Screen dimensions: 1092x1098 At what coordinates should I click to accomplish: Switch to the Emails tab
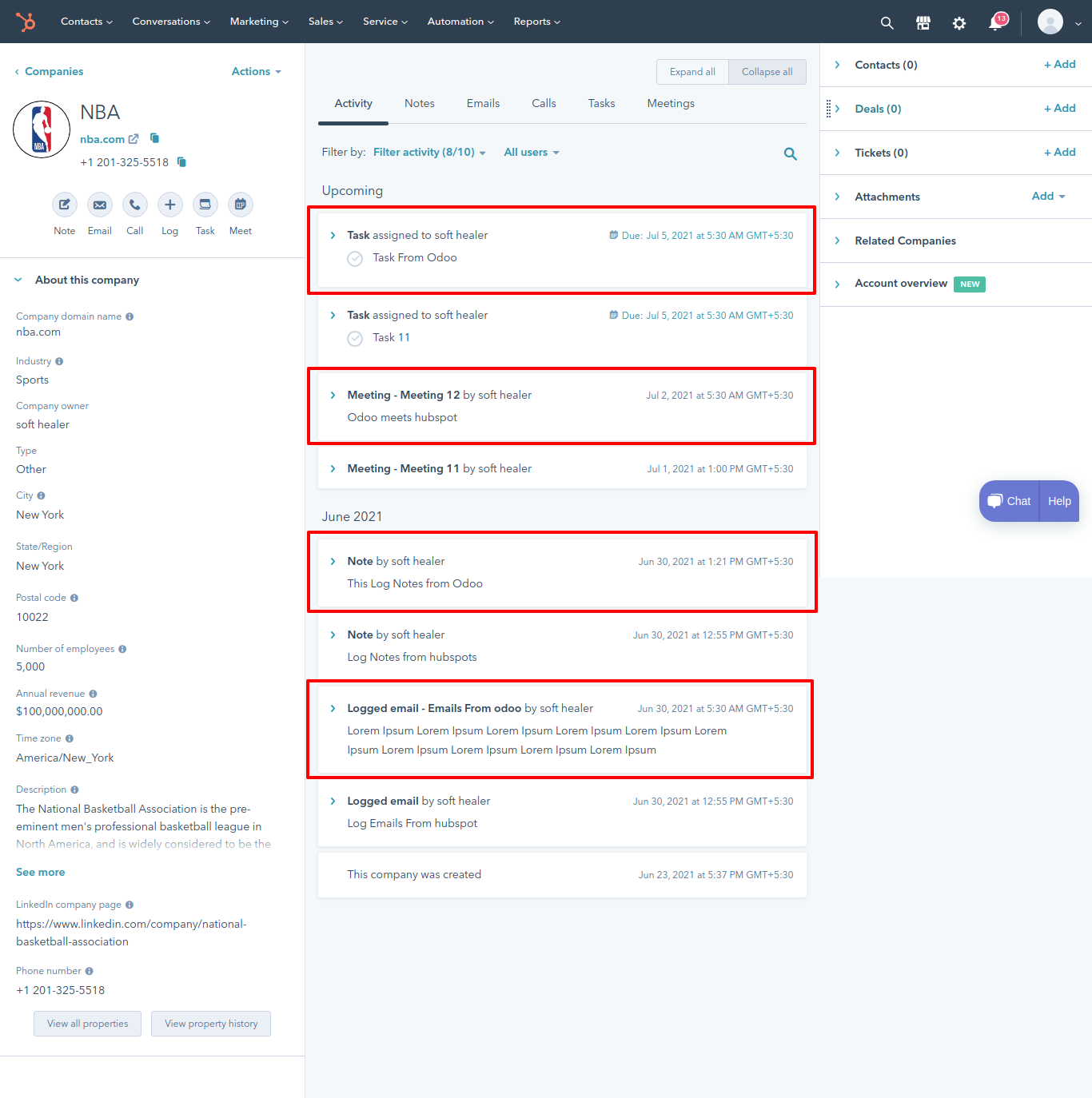pos(483,104)
